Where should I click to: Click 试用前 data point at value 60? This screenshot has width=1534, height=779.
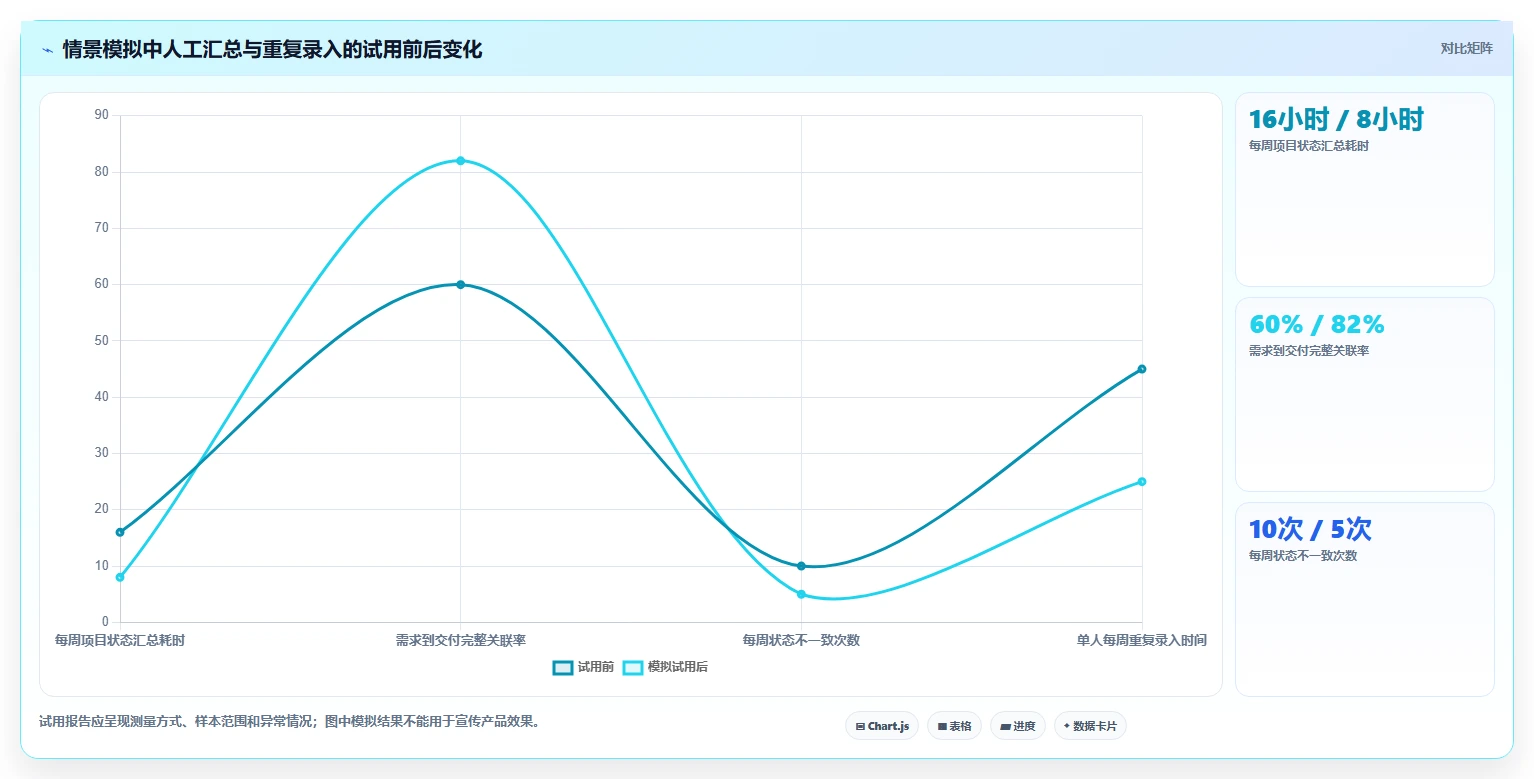click(x=461, y=284)
